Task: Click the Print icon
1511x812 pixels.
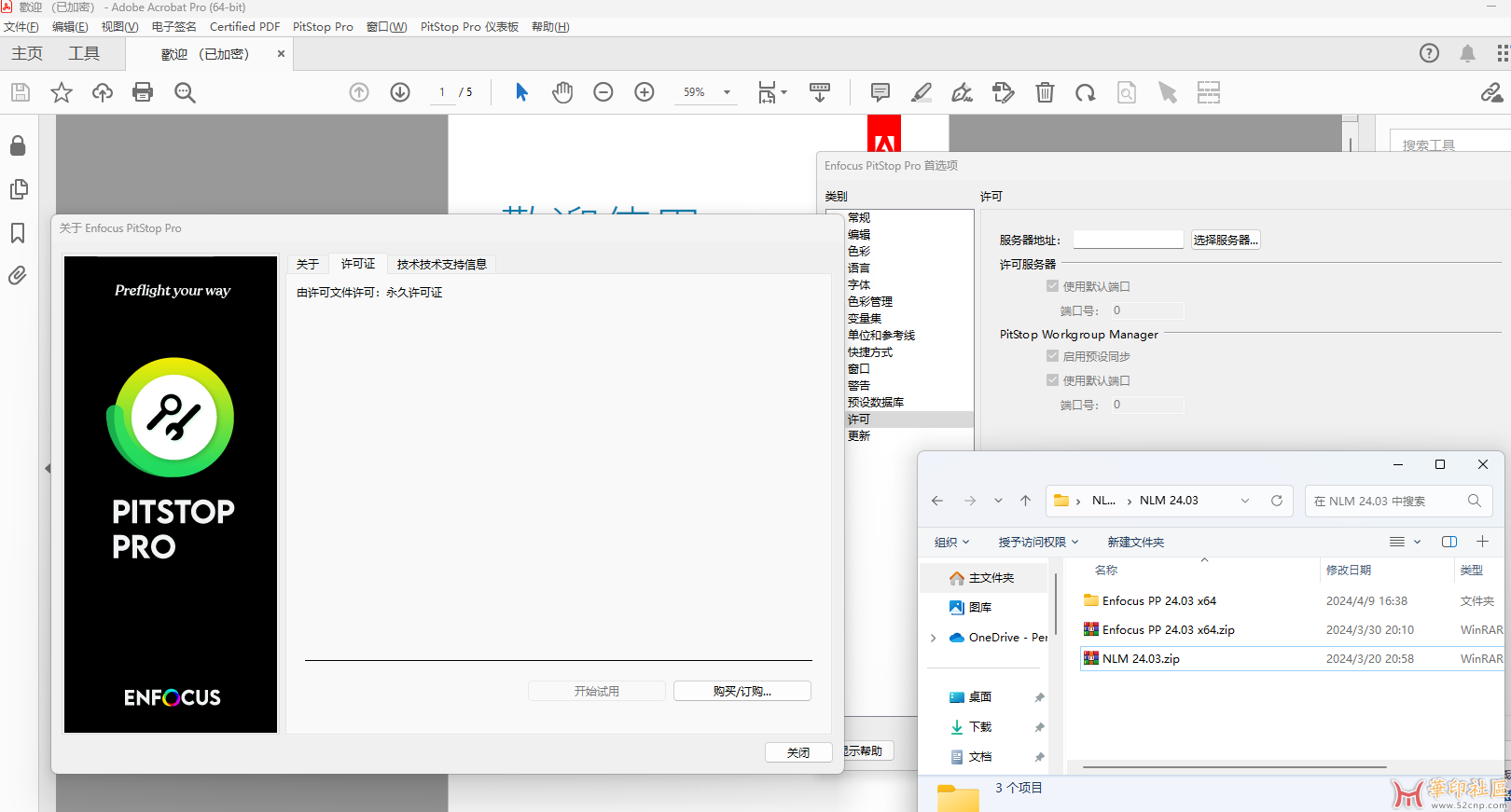Action: pos(143,92)
